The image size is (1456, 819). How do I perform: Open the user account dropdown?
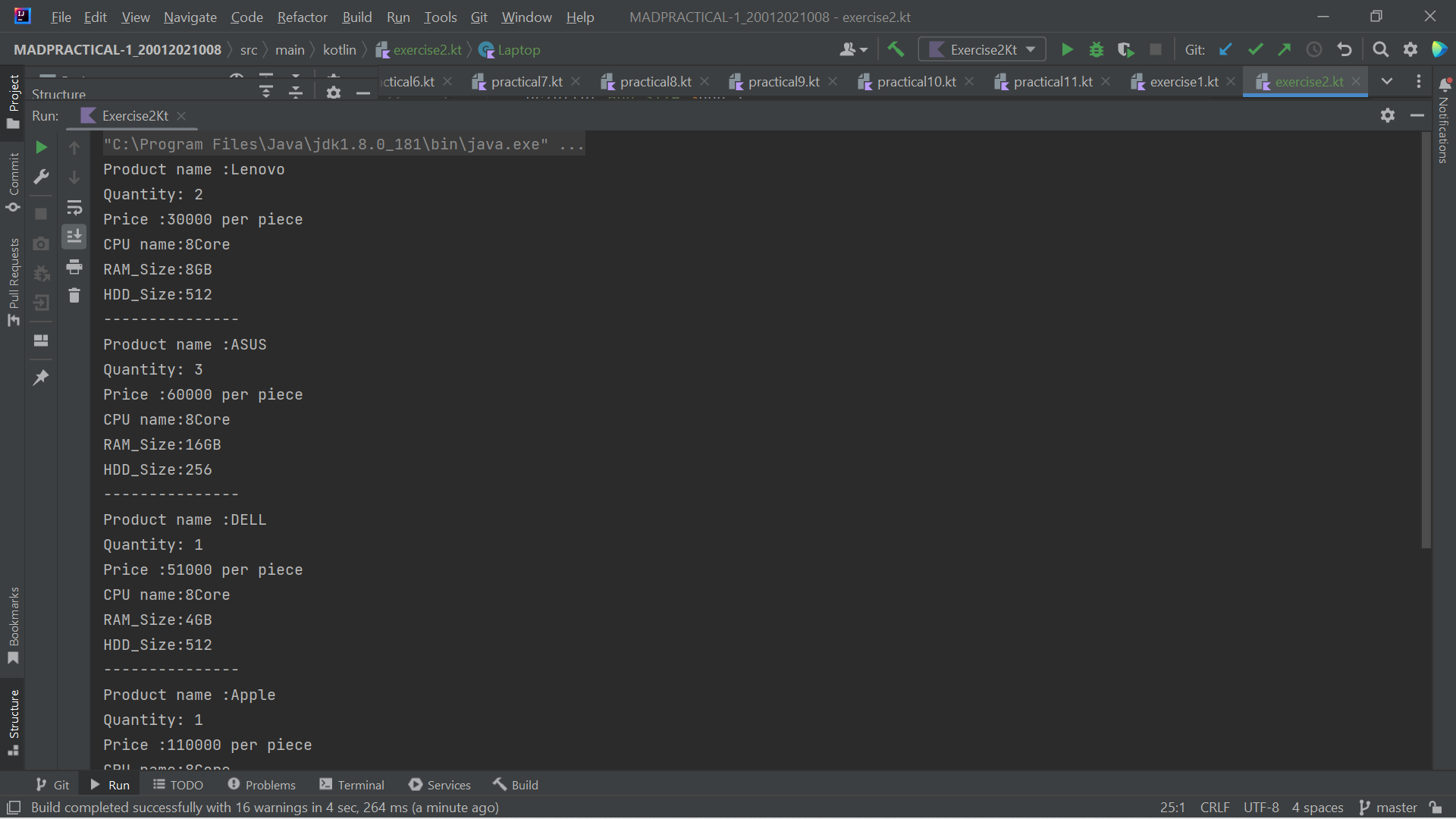point(854,50)
